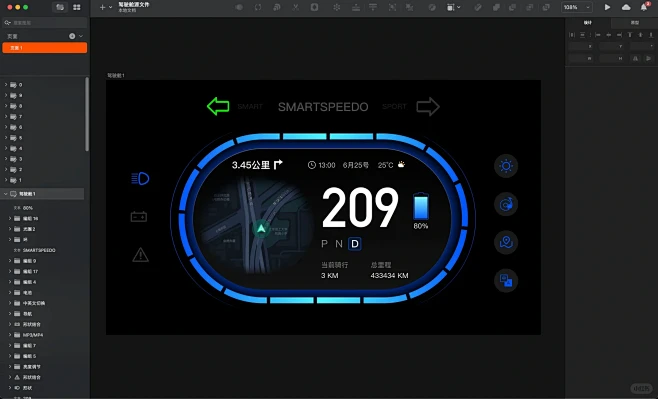Select the orange highlighted page row
The height and width of the screenshot is (399, 658).
tap(45, 48)
